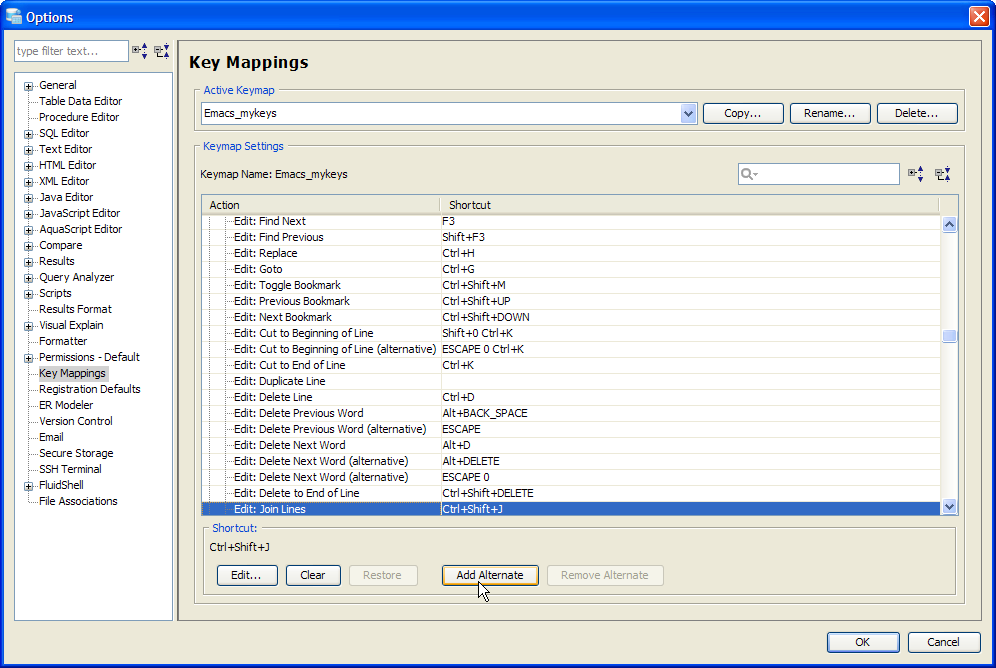Collapse all tree items icon beside filter box
The image size is (996, 668).
162,51
